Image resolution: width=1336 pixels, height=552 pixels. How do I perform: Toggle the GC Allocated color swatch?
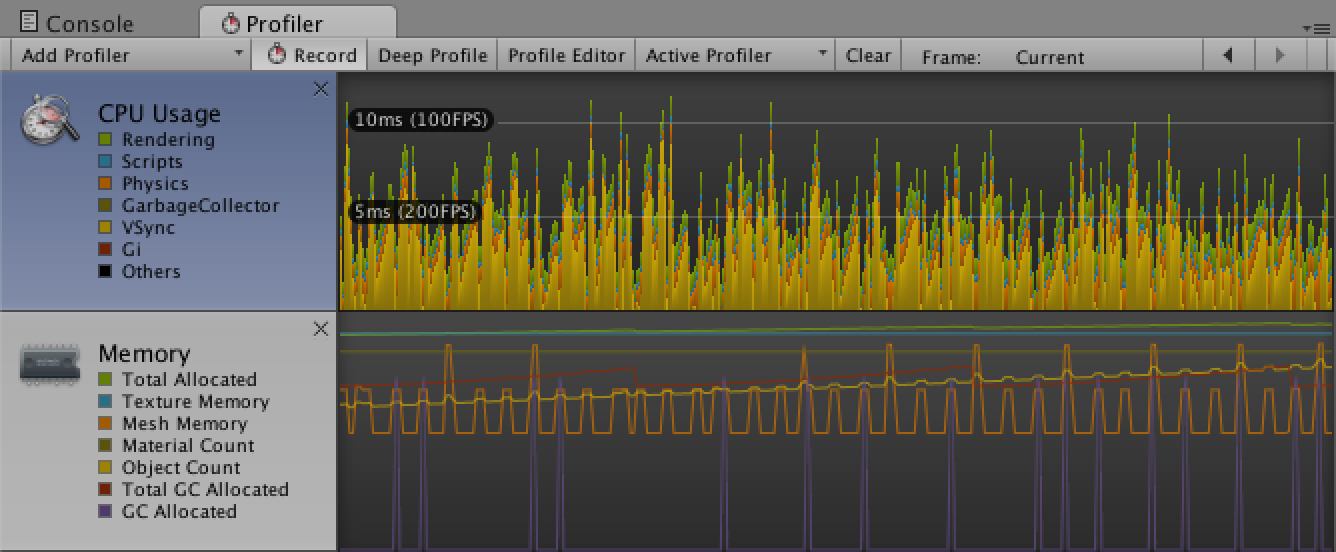coord(105,512)
